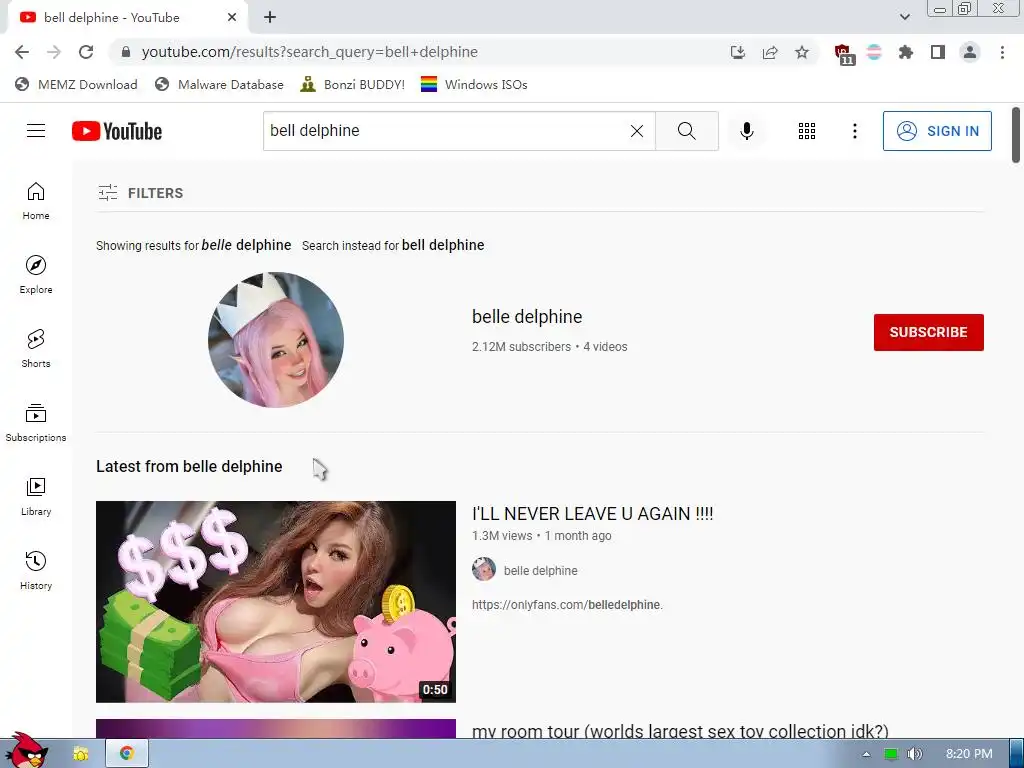Click the volume speaker tray icon
This screenshot has height=768, width=1024.
(x=915, y=754)
